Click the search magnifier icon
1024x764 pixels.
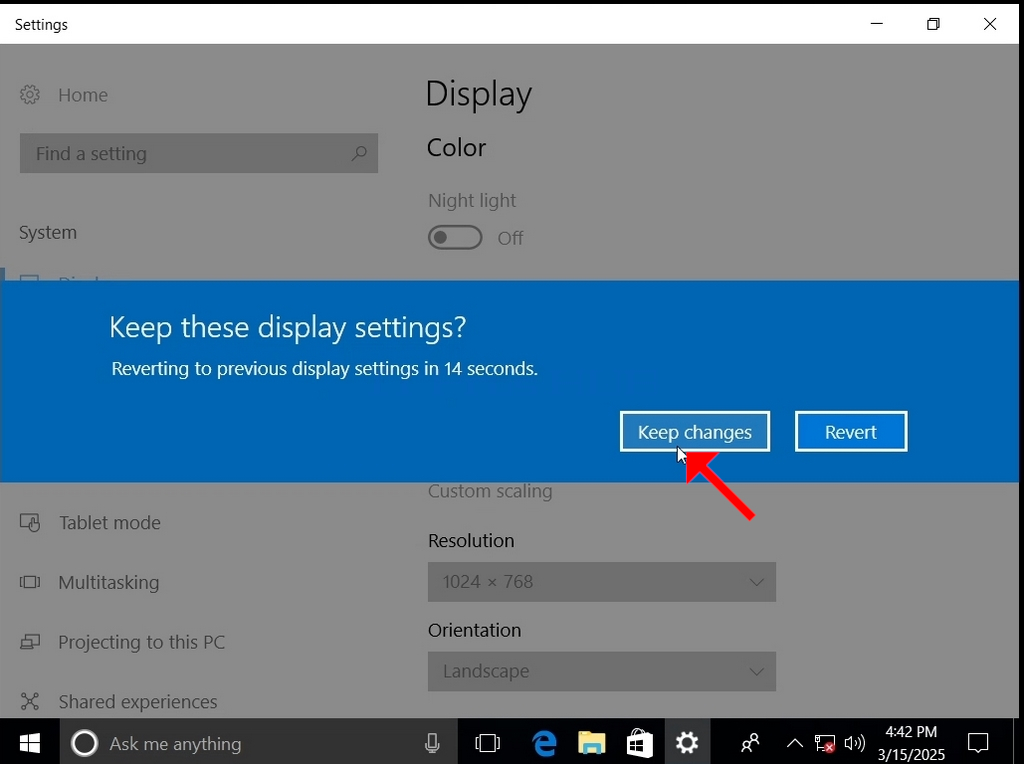[359, 153]
